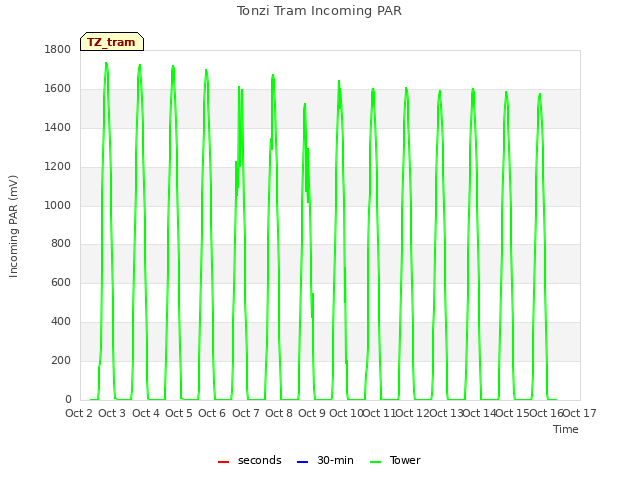Image resolution: width=640 pixels, height=480 pixels.
Task: Click the 0 y-axis tick label
Action: pos(68,400)
